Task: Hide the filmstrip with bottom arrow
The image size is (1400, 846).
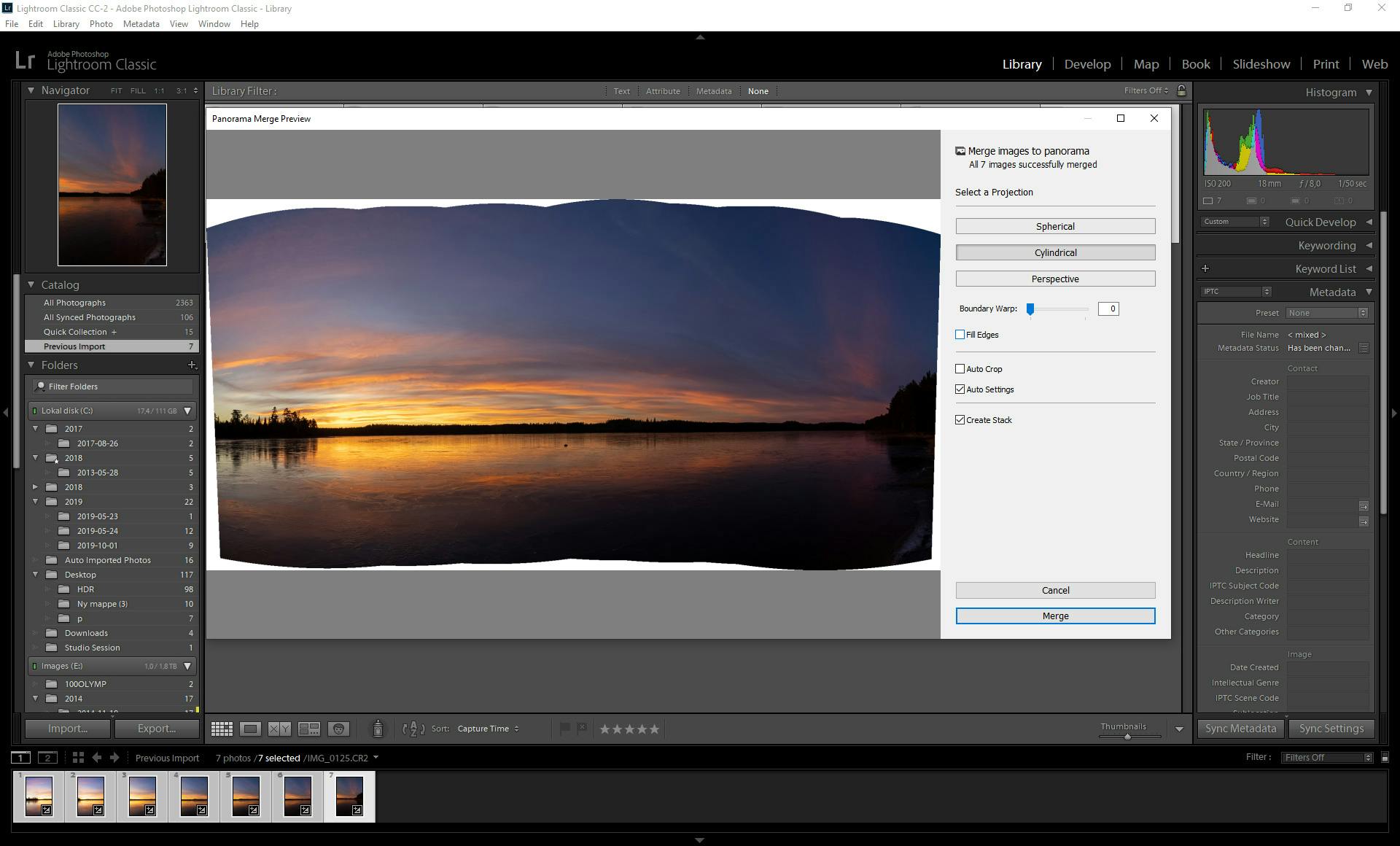Action: pyautogui.click(x=700, y=840)
